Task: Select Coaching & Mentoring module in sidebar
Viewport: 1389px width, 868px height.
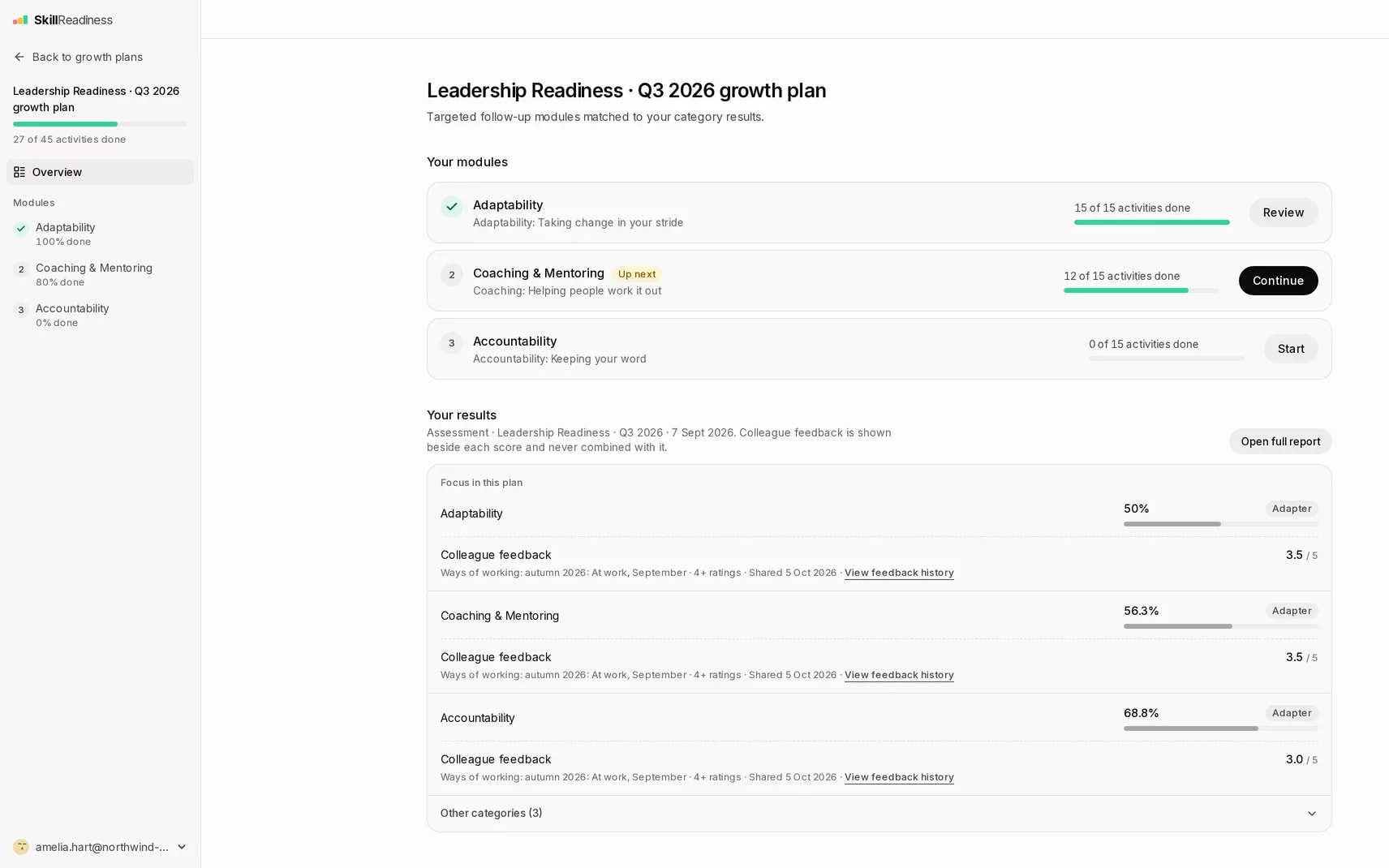Action: coord(101,274)
